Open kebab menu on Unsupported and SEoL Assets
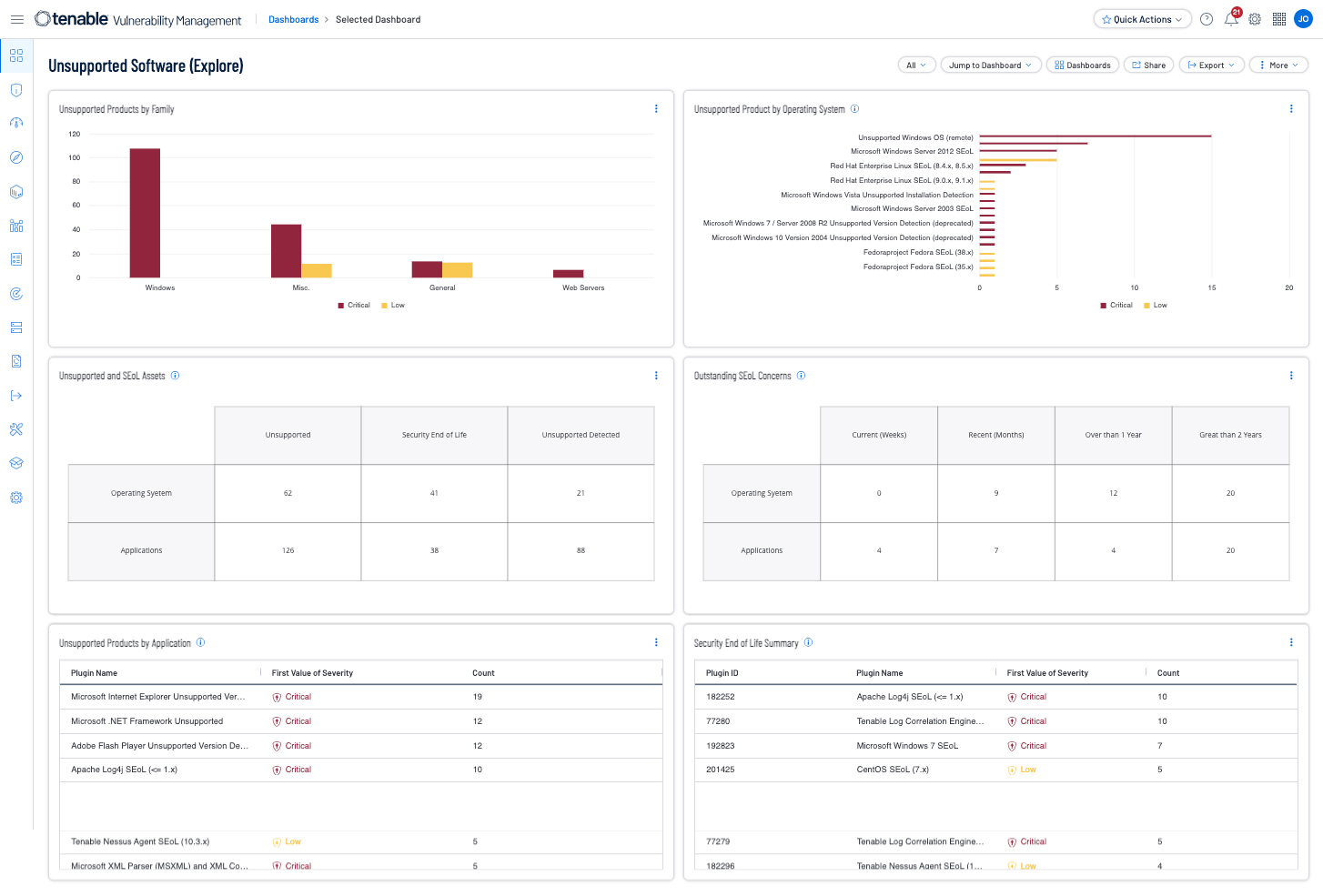 (x=656, y=376)
